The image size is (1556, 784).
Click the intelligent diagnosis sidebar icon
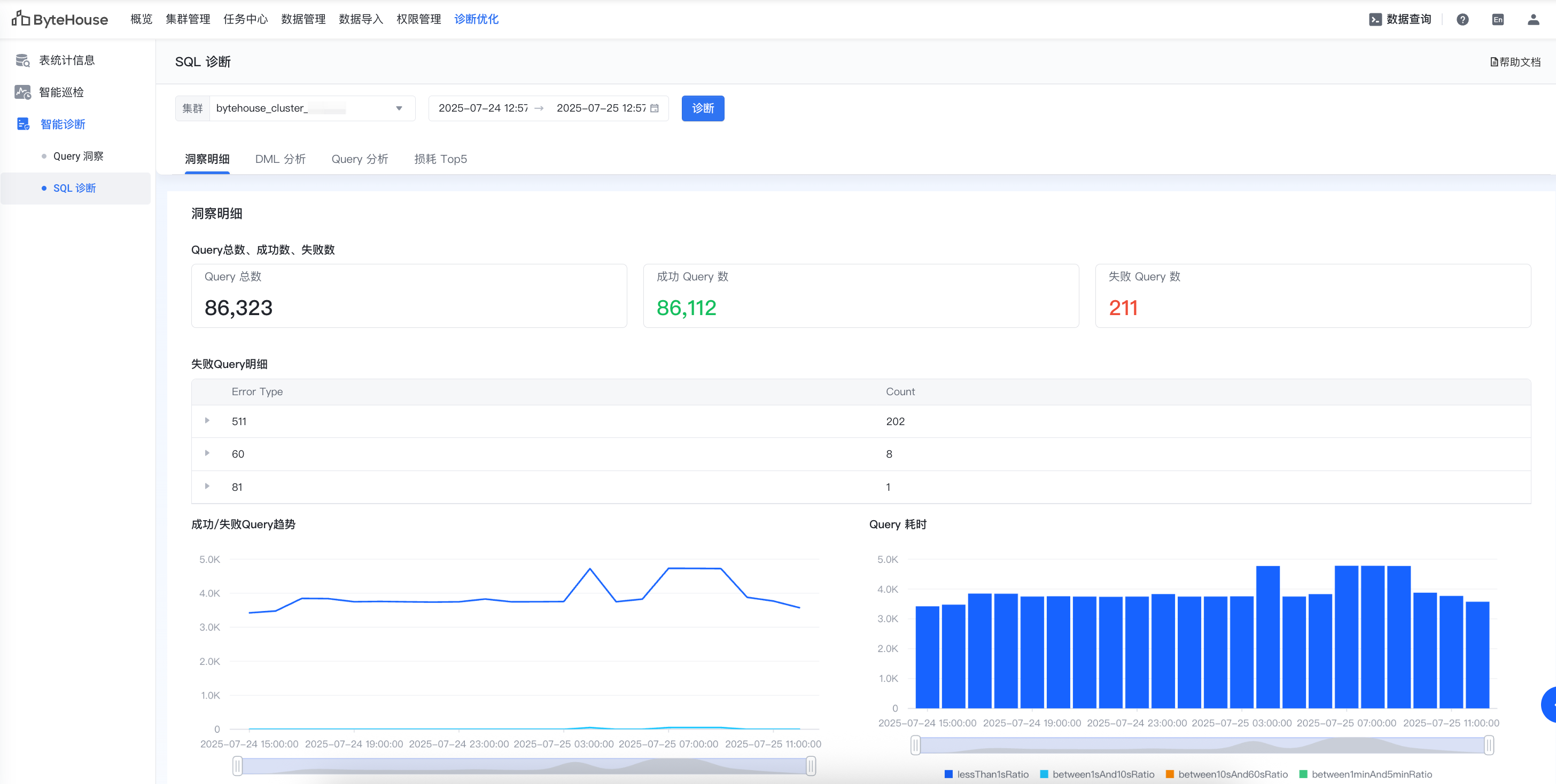(23, 124)
